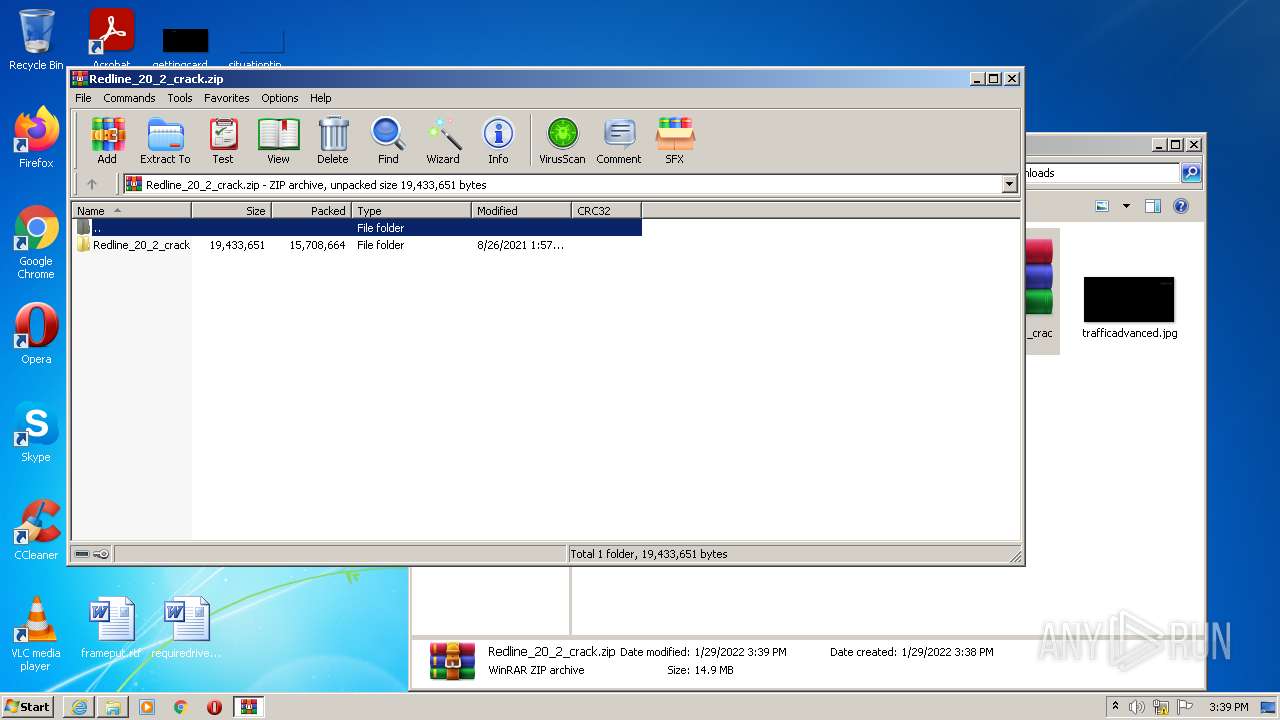Open Chrome from taskbar

[181, 707]
